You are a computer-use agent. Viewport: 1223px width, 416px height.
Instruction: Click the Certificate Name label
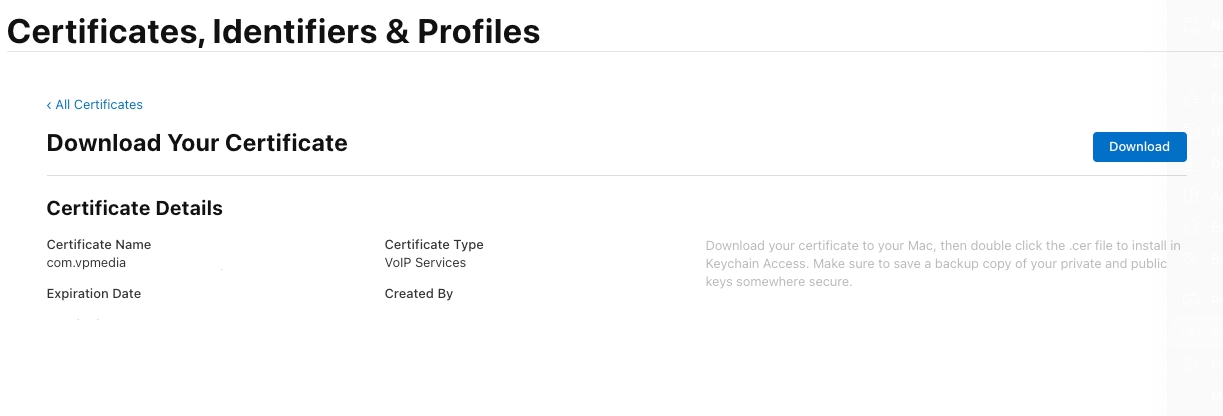coord(98,244)
